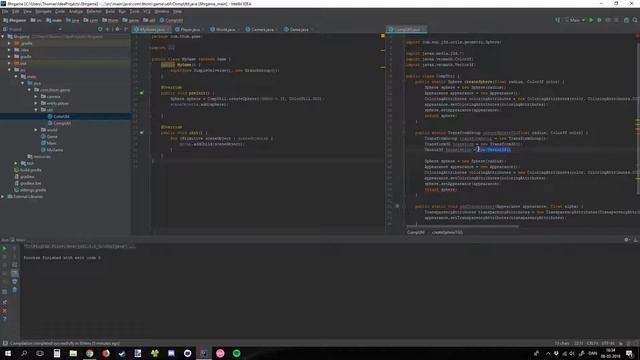Run the Main configuration with green play button

591,20
